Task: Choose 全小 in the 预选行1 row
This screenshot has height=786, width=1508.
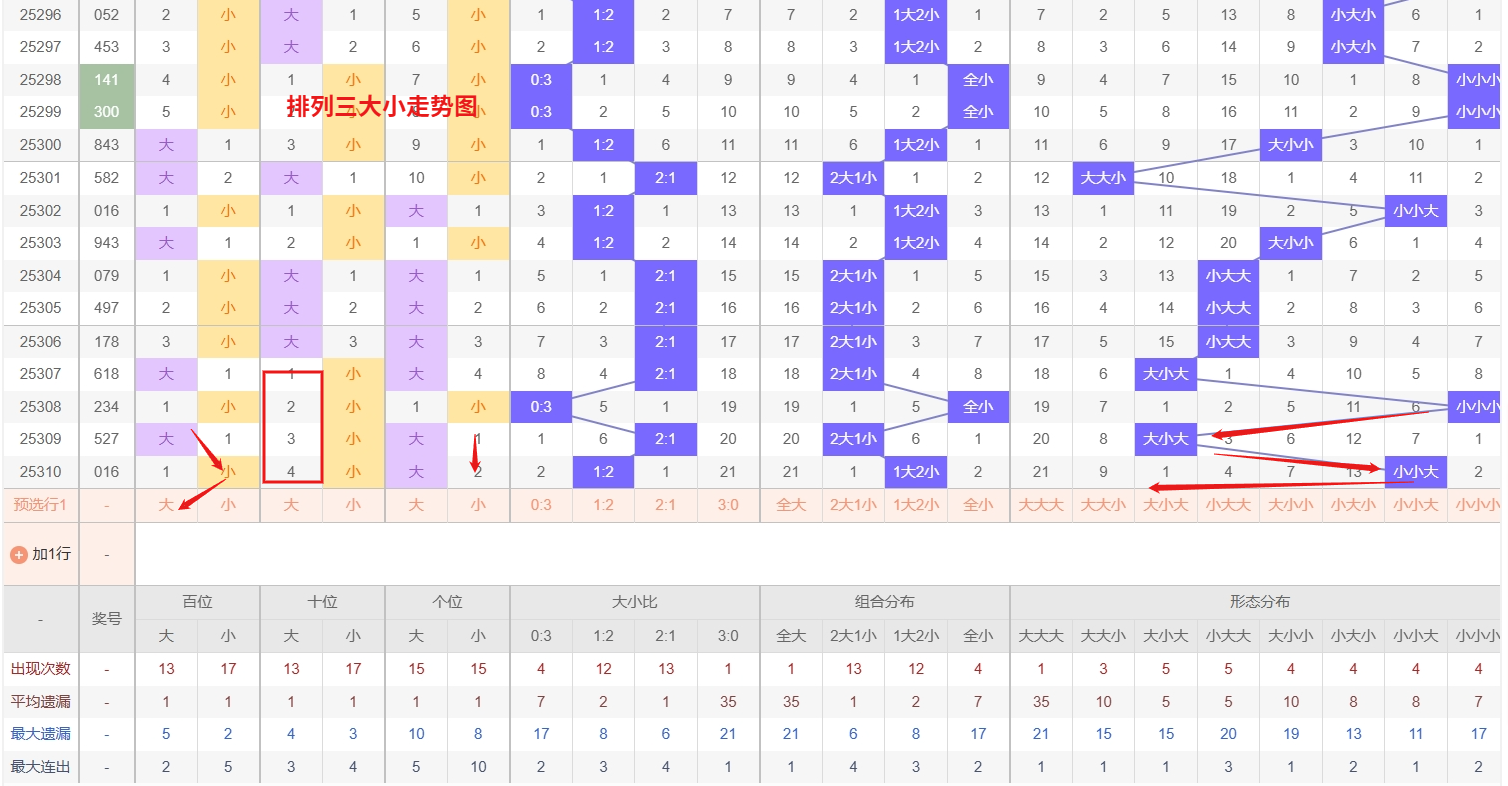Action: (978, 505)
